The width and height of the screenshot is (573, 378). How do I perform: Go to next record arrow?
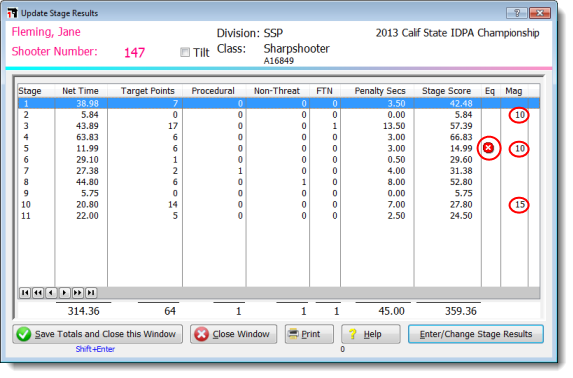(x=64, y=292)
